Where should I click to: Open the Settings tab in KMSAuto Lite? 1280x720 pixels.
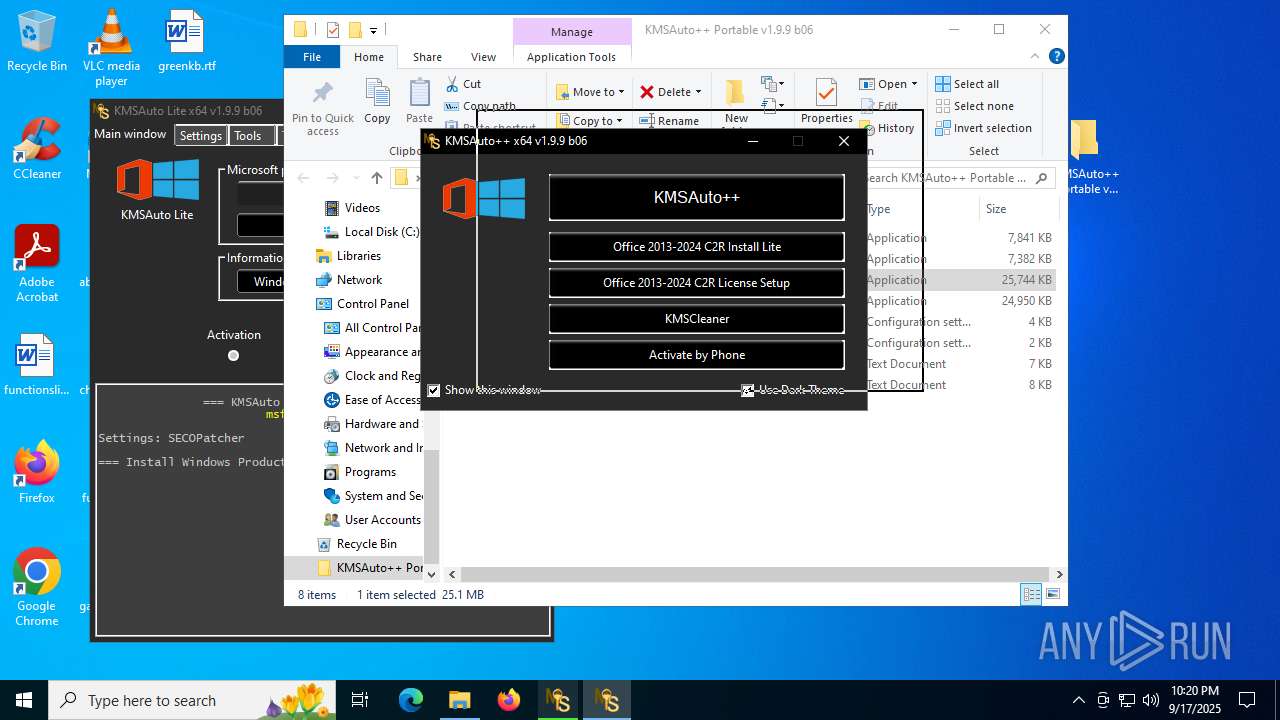point(201,136)
